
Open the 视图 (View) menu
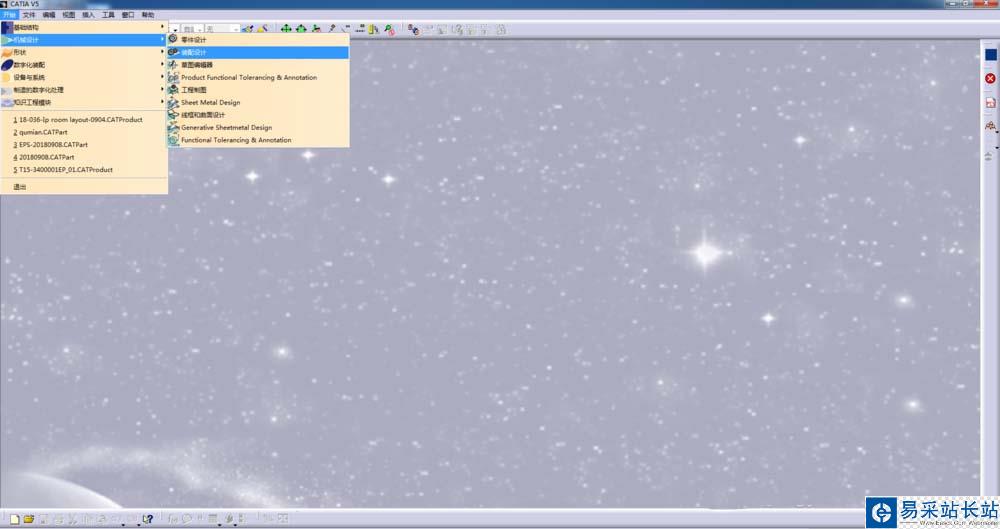pos(68,15)
